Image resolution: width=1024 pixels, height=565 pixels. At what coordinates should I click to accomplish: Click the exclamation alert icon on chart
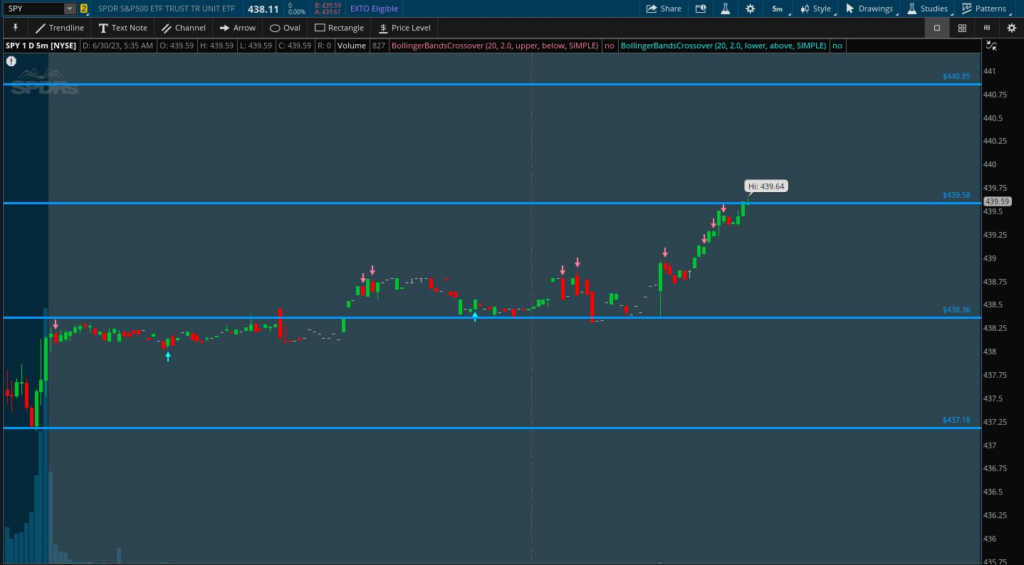tap(11, 61)
